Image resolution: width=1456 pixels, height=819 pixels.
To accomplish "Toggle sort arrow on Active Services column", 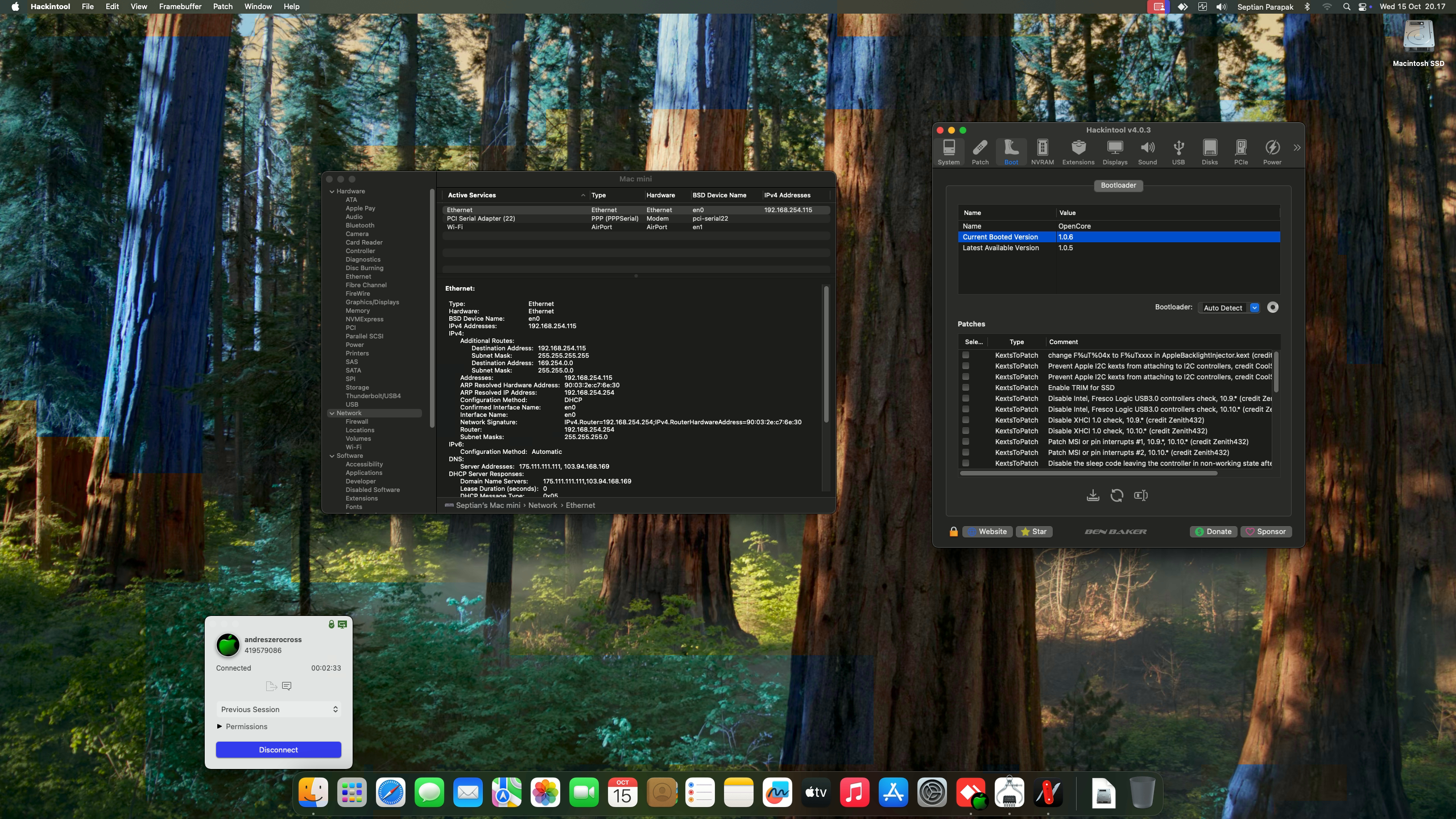I will (x=583, y=196).
